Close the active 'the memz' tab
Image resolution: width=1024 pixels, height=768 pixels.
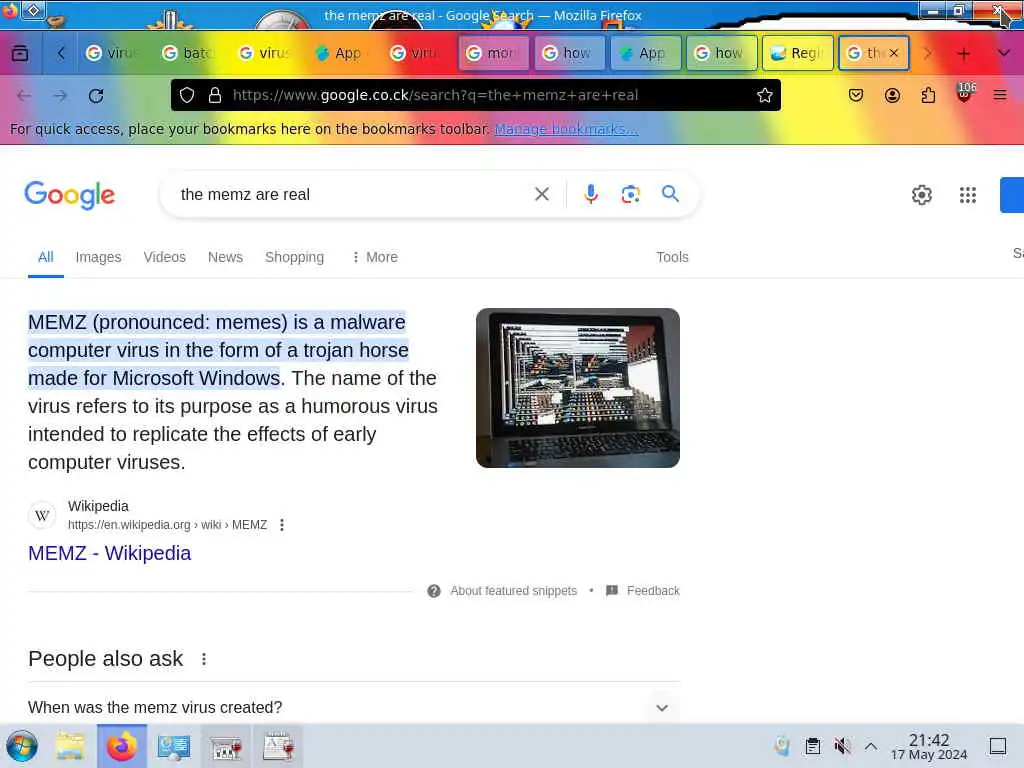[x=893, y=53]
